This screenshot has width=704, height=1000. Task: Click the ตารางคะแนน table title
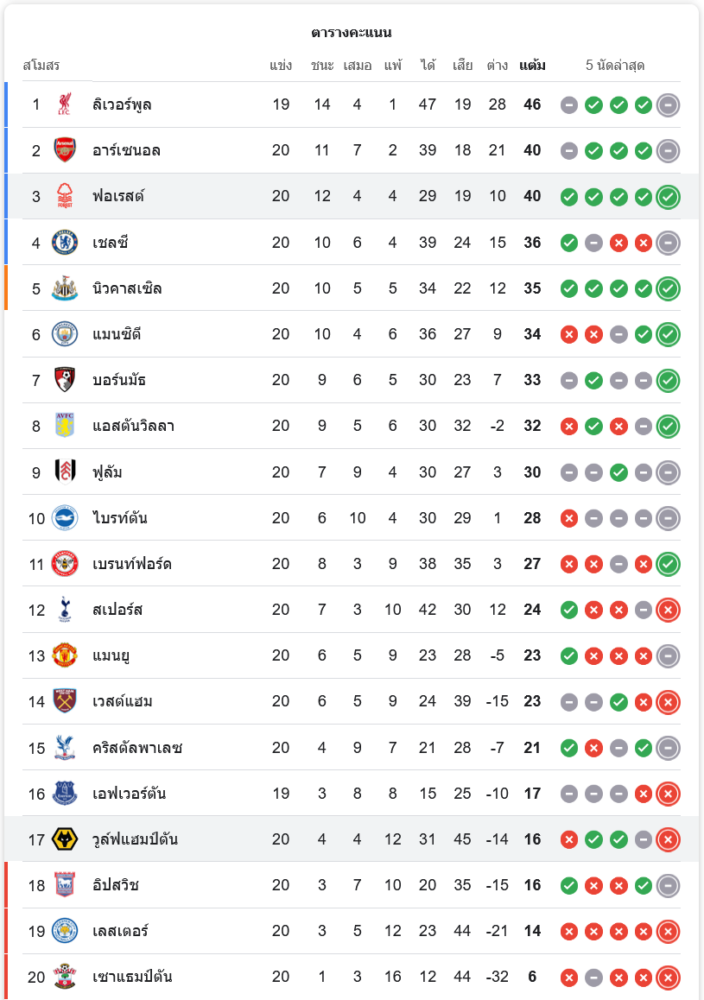(351, 33)
